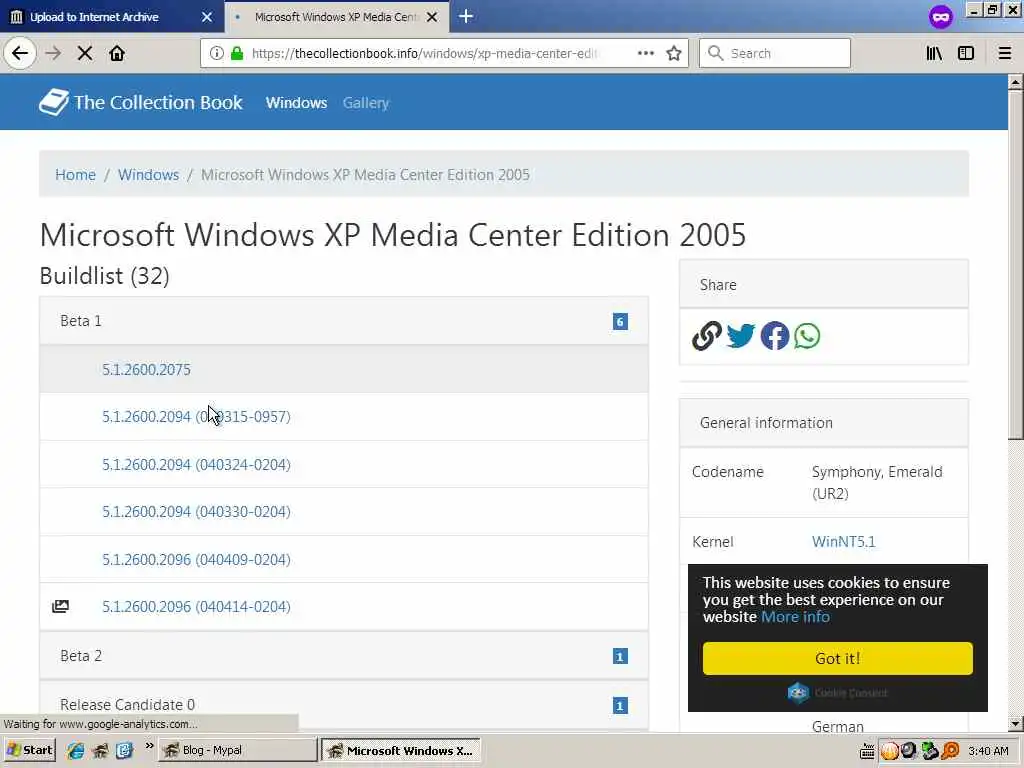Accept cookies with Got it! button
The height and width of the screenshot is (768, 1024).
pos(837,658)
